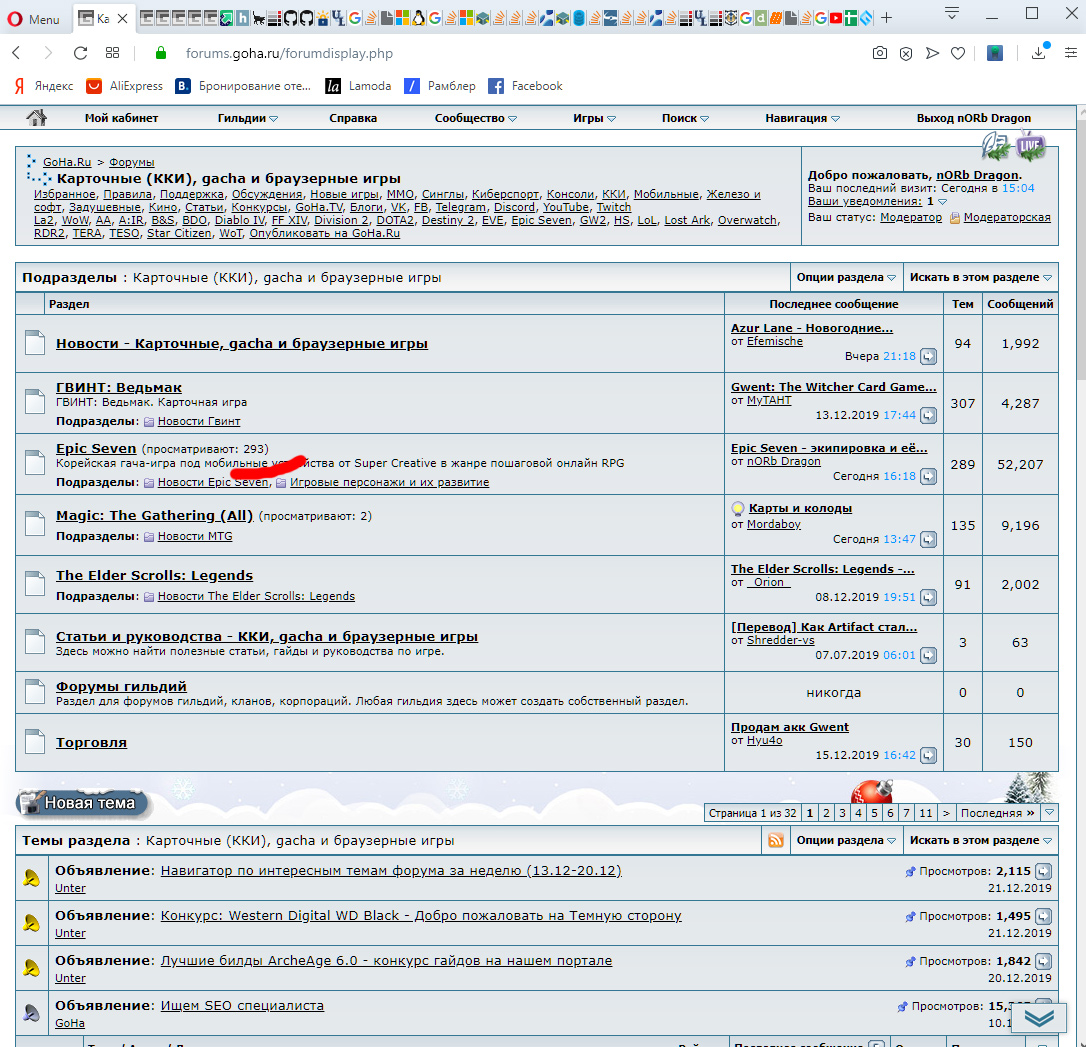Open the page-jump arrow after Последняя

click(x=1050, y=813)
